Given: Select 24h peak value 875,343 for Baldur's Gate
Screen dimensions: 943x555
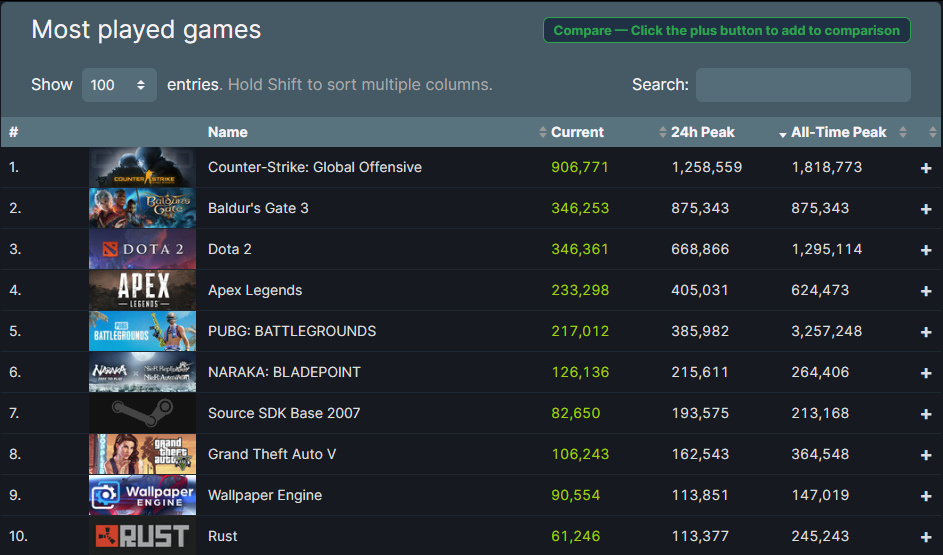Looking at the screenshot, I should (x=700, y=208).
